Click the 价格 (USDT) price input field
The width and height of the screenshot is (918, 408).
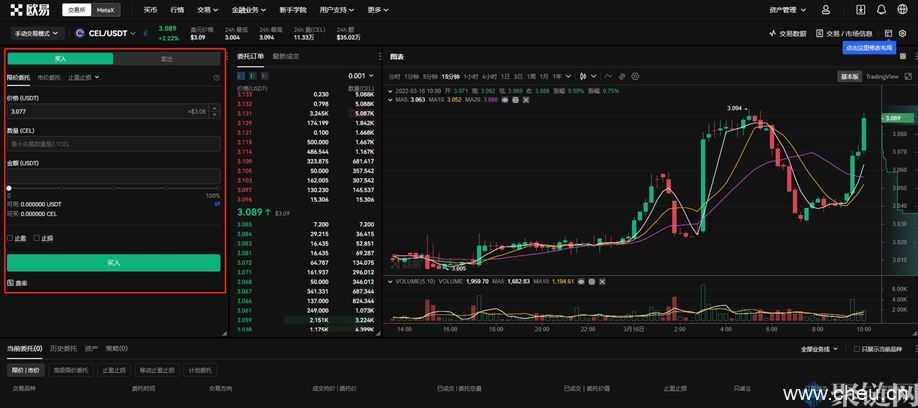95,112
